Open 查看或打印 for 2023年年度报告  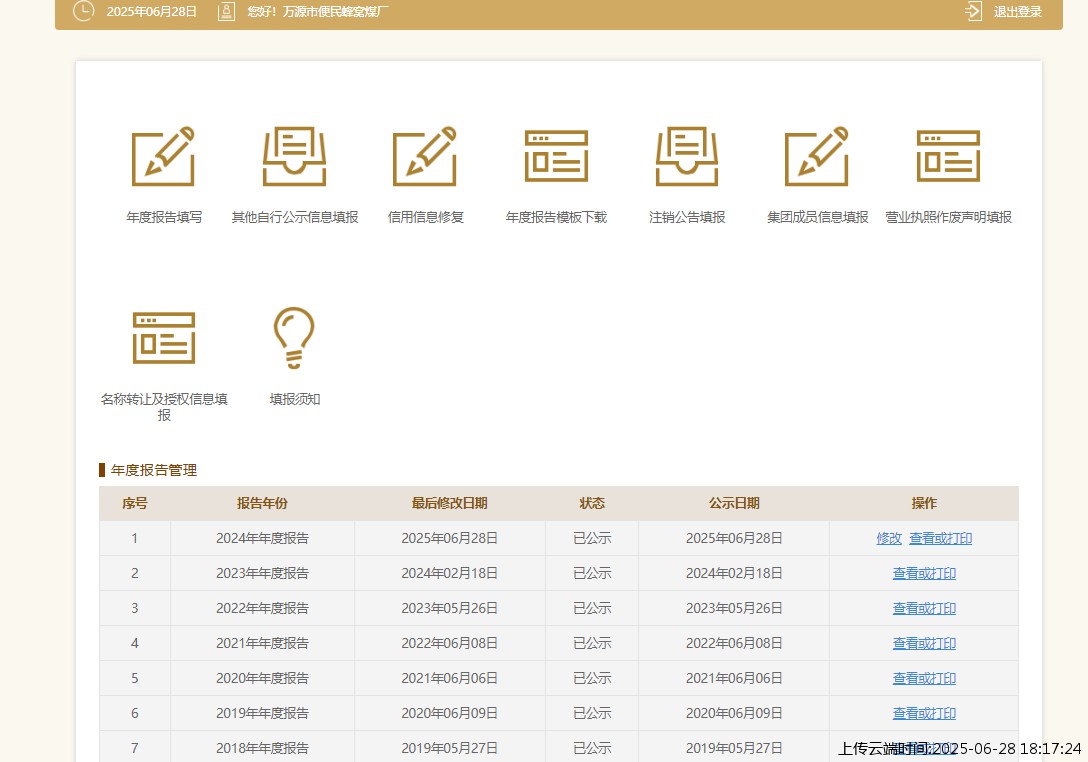pyautogui.click(x=924, y=573)
